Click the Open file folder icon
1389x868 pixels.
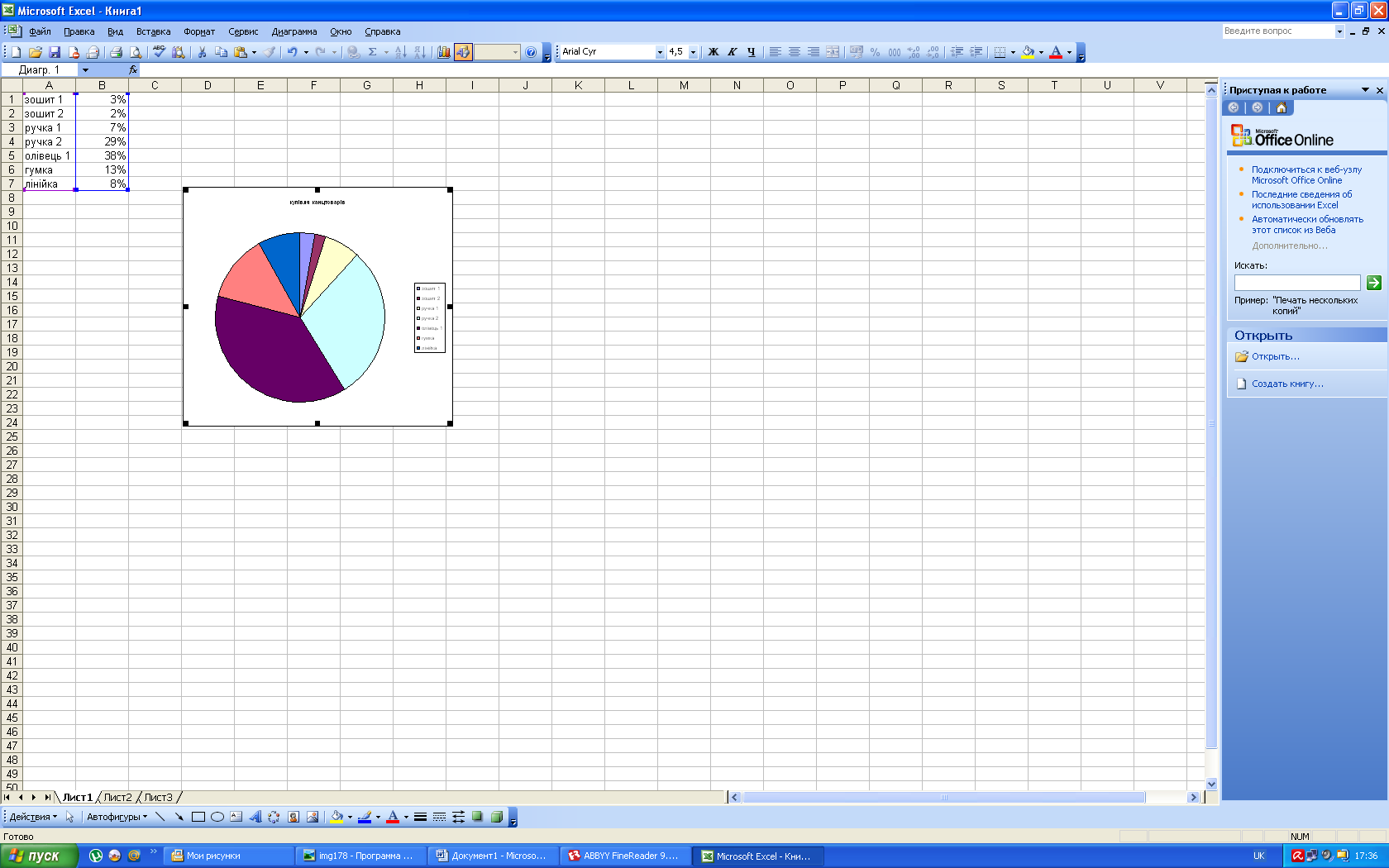pyautogui.click(x=35, y=52)
